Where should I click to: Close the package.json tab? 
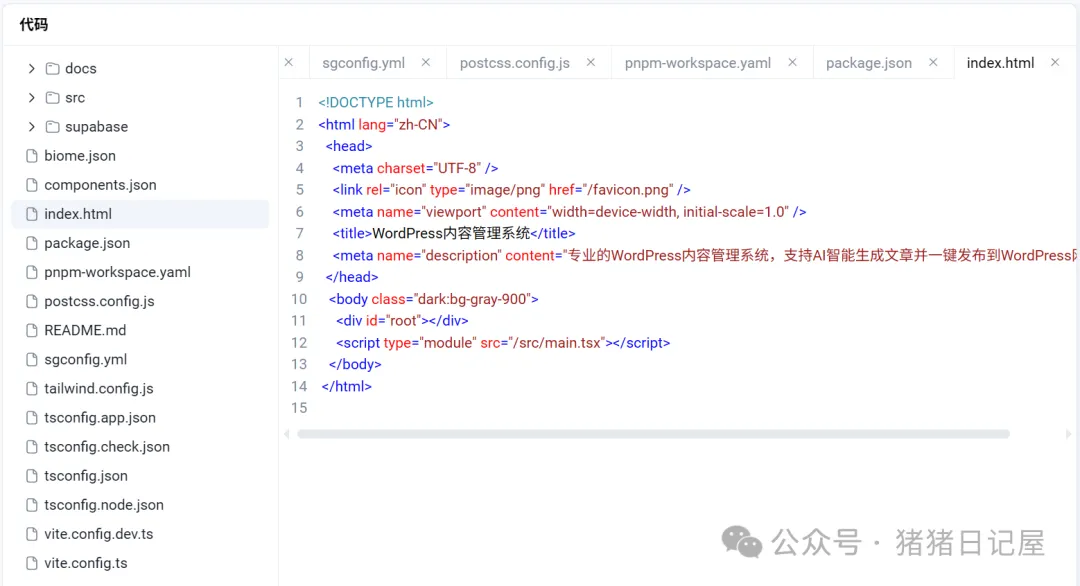coord(933,62)
